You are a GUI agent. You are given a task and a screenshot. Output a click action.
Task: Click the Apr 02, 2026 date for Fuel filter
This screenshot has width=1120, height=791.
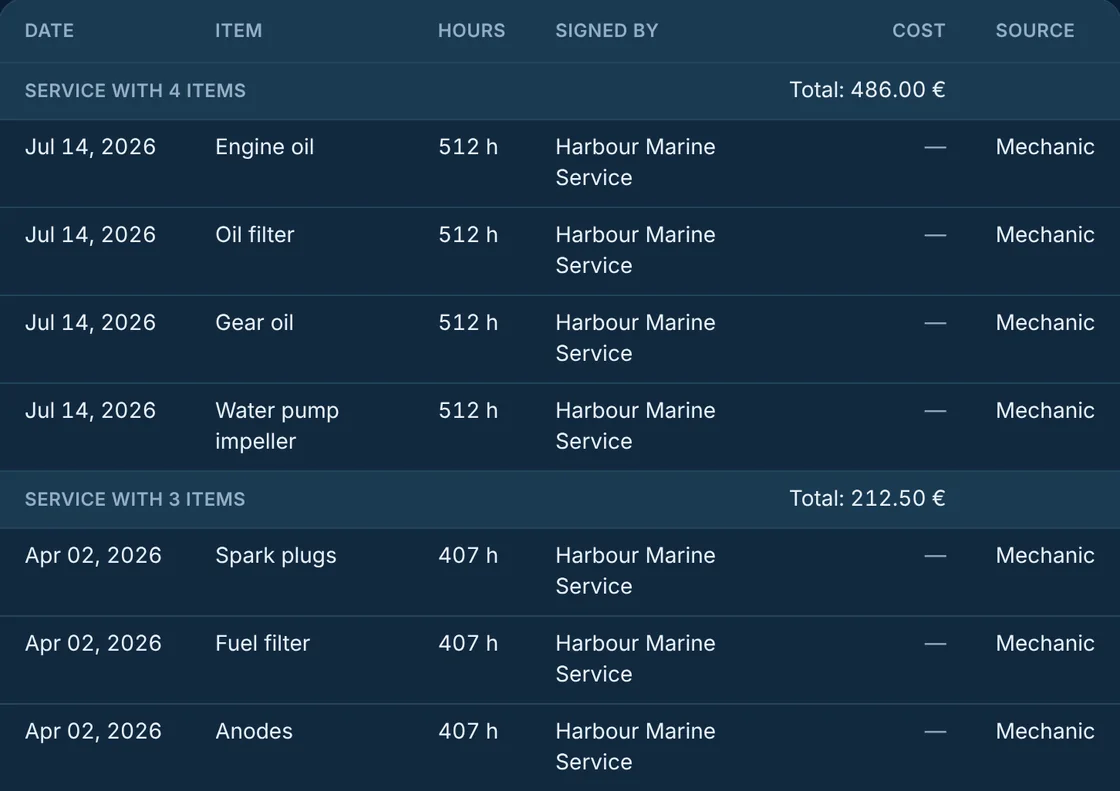[x=93, y=644]
